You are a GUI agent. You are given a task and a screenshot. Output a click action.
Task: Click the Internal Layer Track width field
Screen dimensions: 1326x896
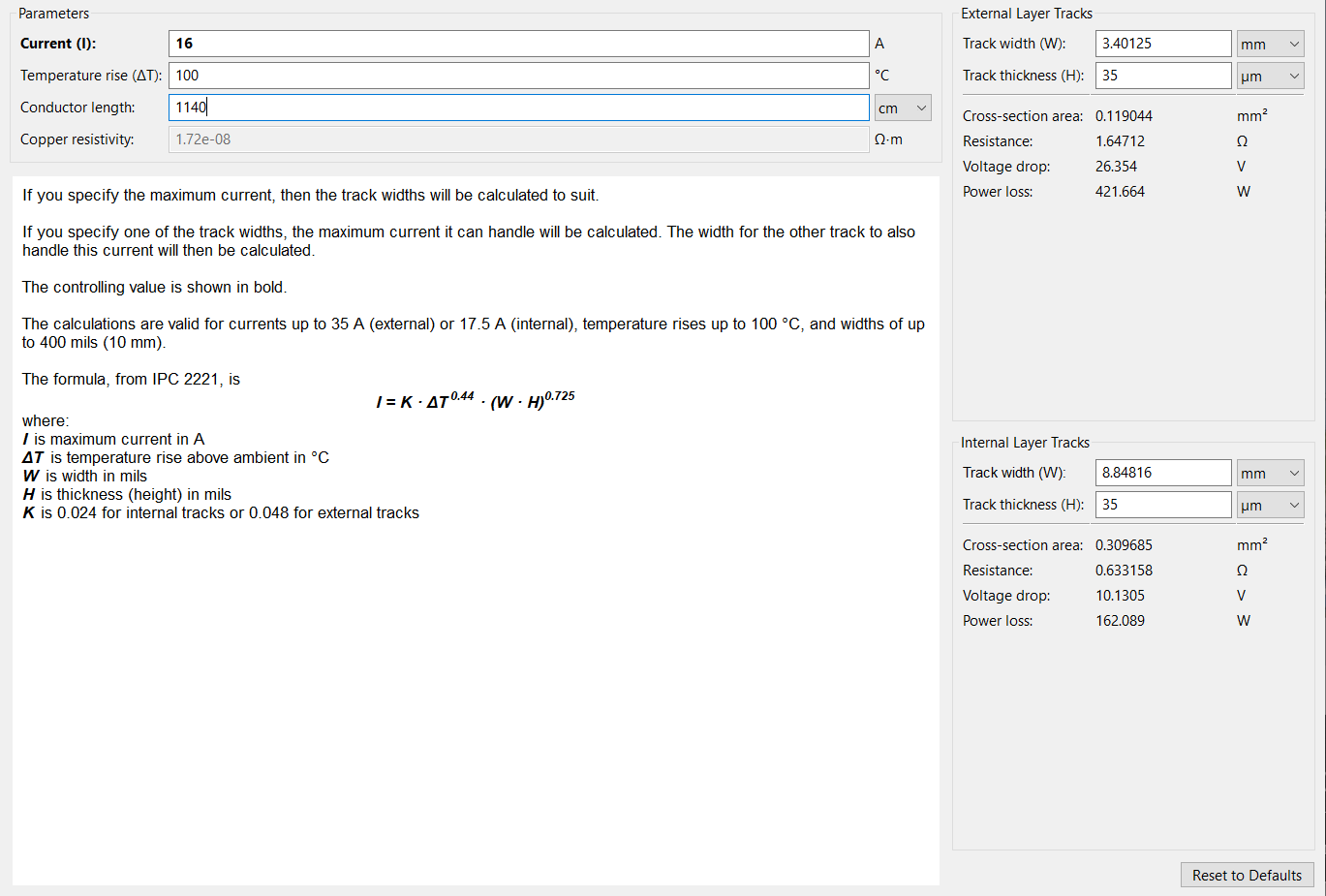tap(1163, 473)
